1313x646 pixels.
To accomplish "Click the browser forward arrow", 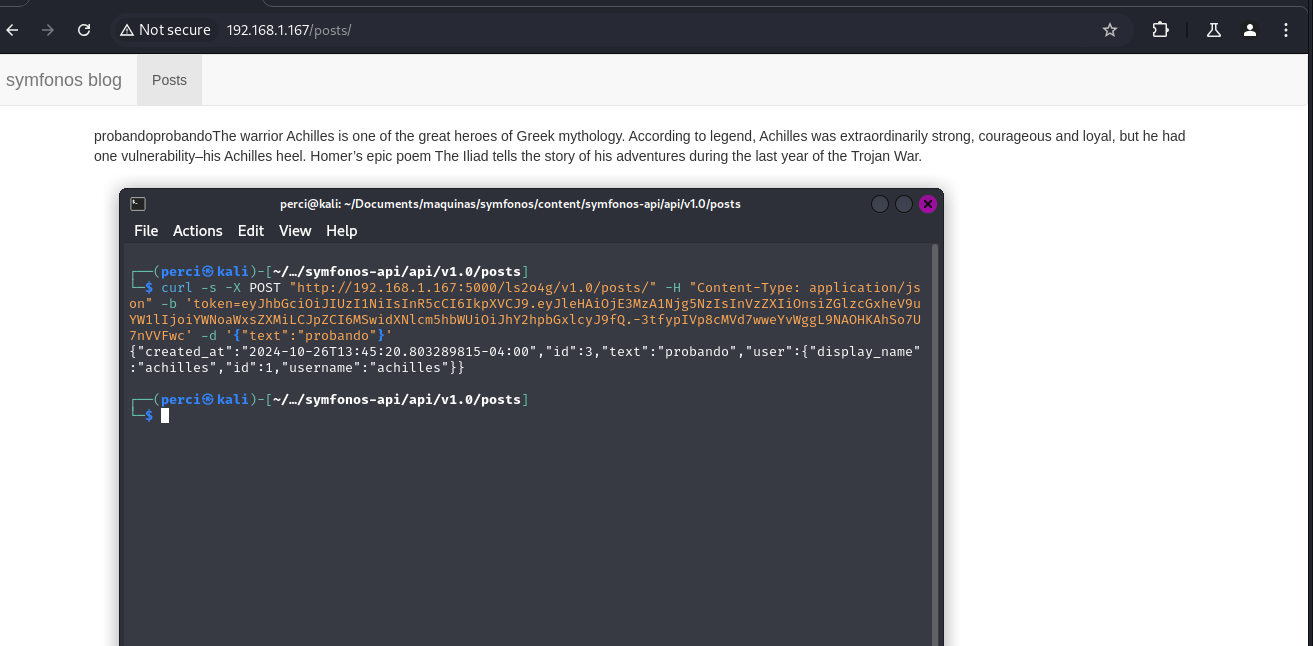I will (48, 30).
